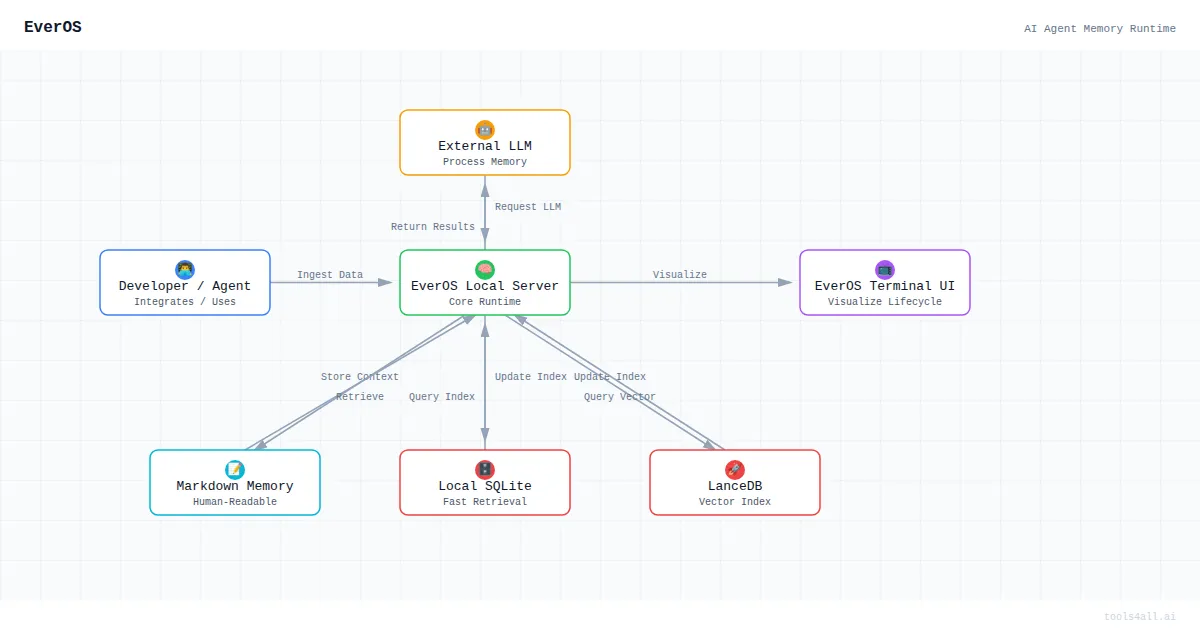Screen dimensions: 1200x630
Task: Select the "EverOS Terminal UI" node title
Action: (x=885, y=286)
